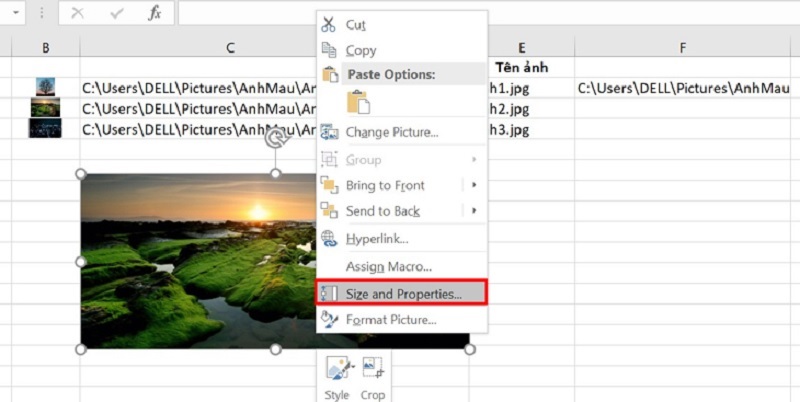Viewport: 800px width, 402px height.
Task: Click the Copy icon in context menu
Action: (x=329, y=50)
